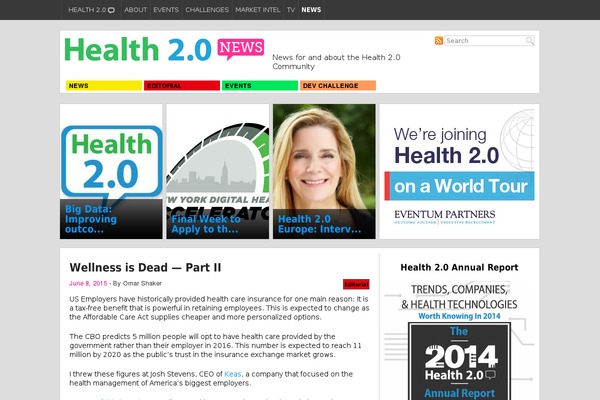Image resolution: width=600 pixels, height=400 pixels.
Task: Open the RSS feed icon
Action: click(439, 41)
